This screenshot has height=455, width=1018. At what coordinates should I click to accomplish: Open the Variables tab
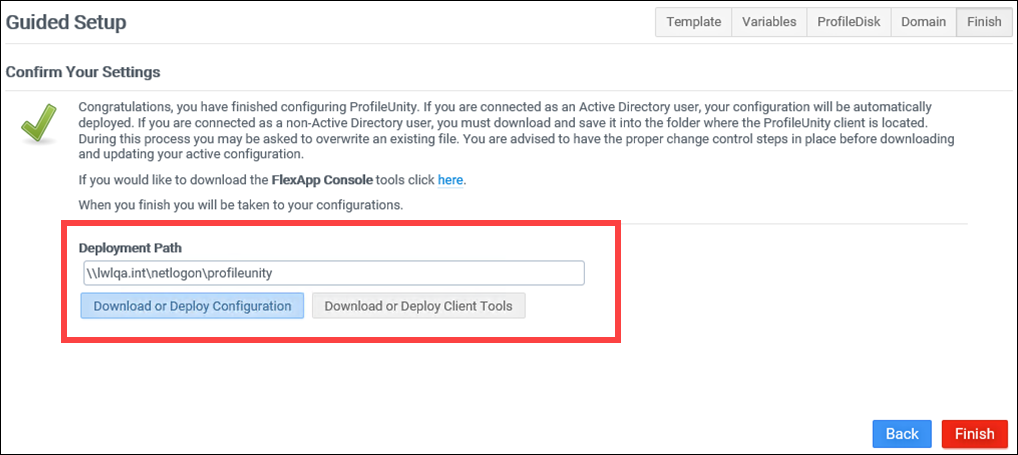pos(769,22)
